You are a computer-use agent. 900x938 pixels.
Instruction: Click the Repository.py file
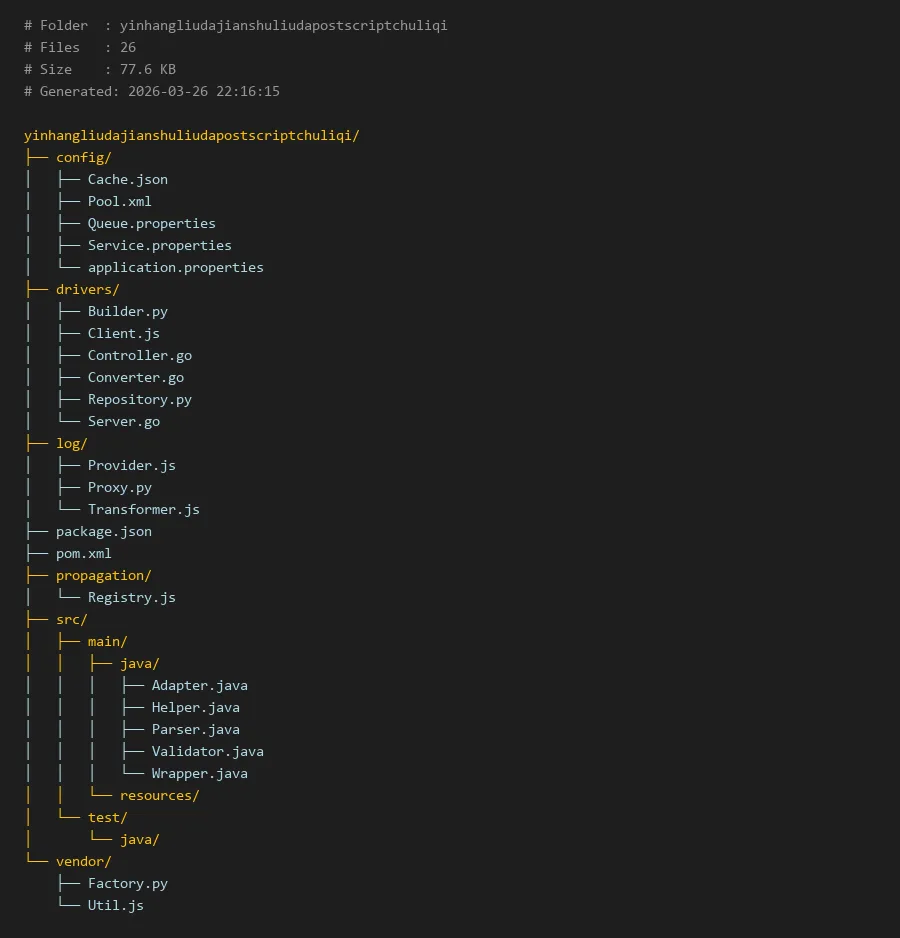139,400
